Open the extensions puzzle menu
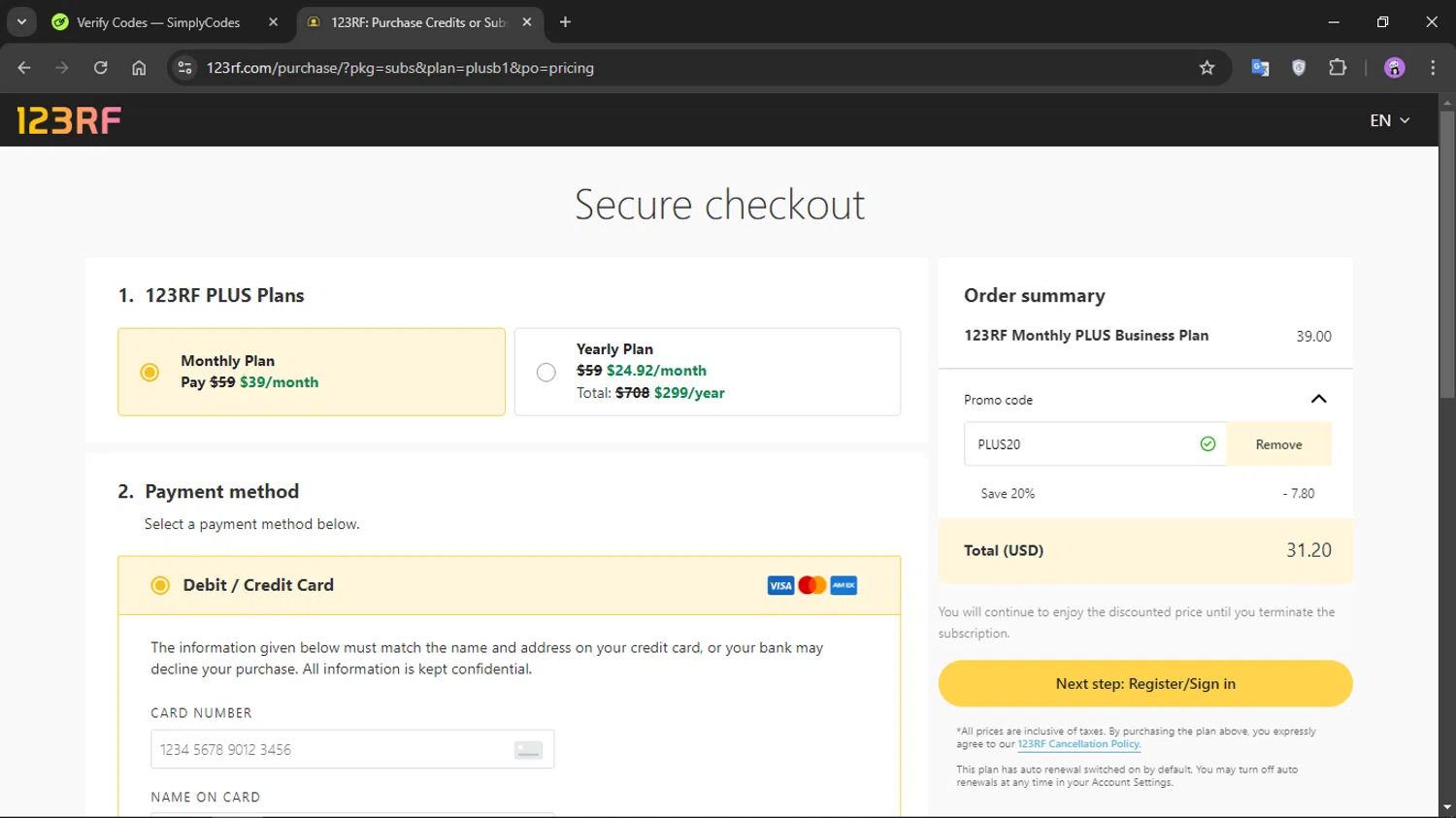 [1338, 68]
